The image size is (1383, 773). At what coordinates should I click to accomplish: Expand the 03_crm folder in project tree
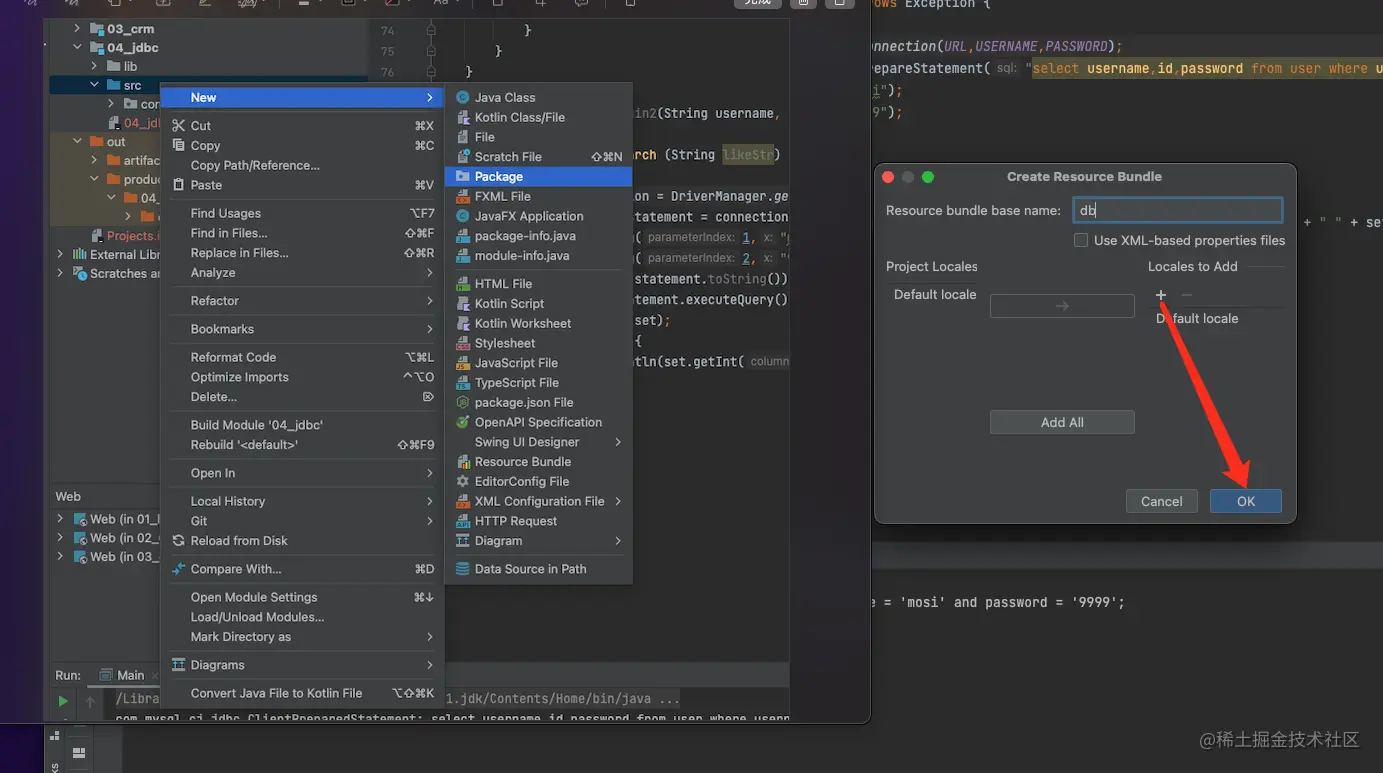[77, 29]
